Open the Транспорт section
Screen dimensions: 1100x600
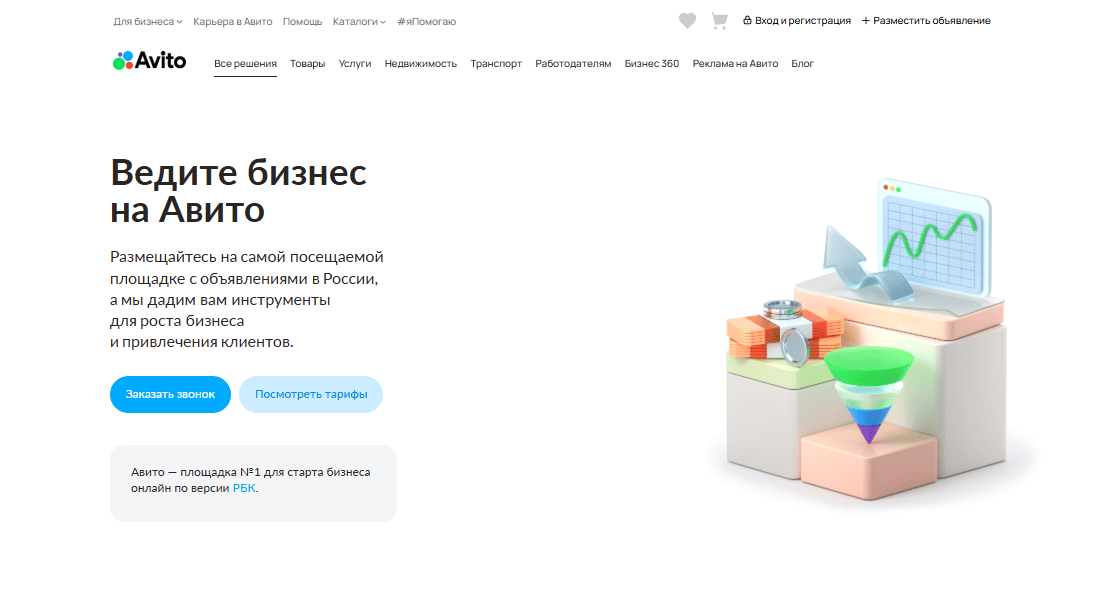[496, 63]
